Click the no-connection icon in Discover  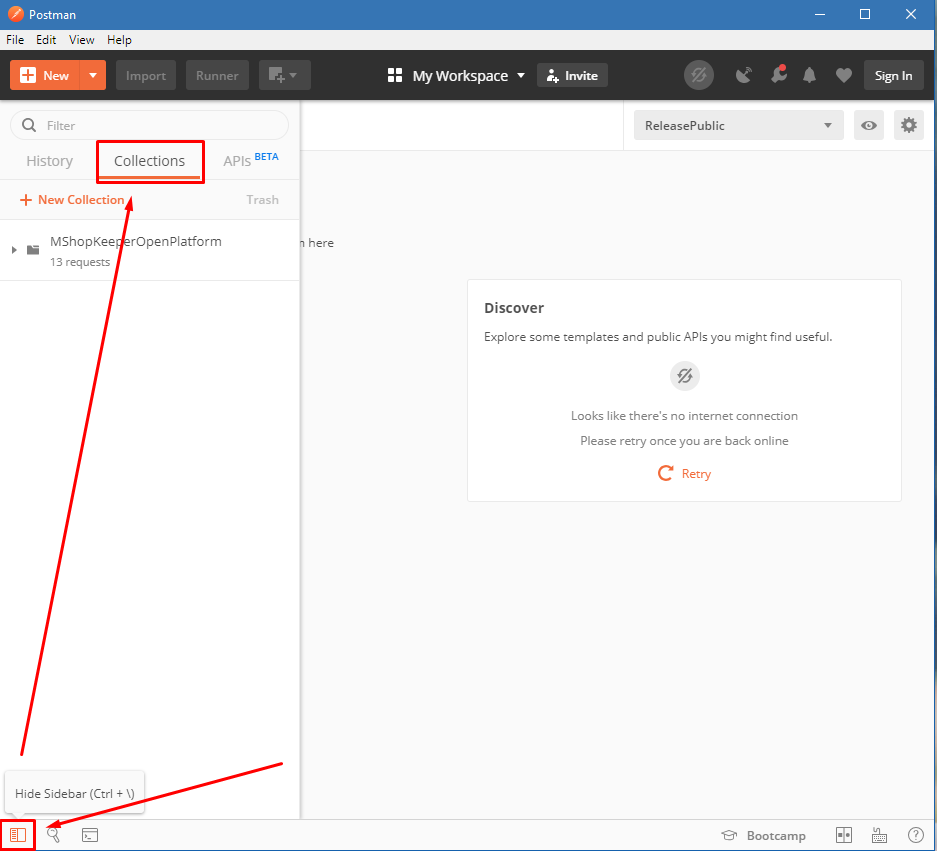684,376
